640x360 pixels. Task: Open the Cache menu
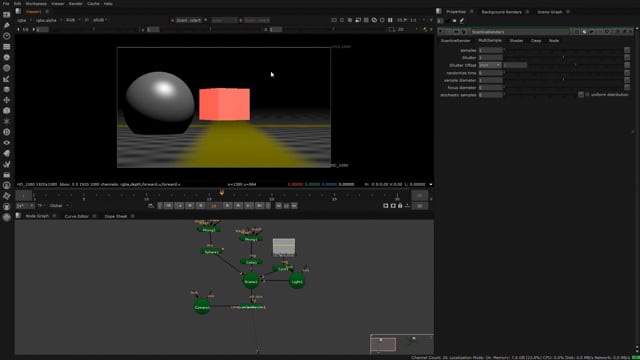tap(93, 4)
